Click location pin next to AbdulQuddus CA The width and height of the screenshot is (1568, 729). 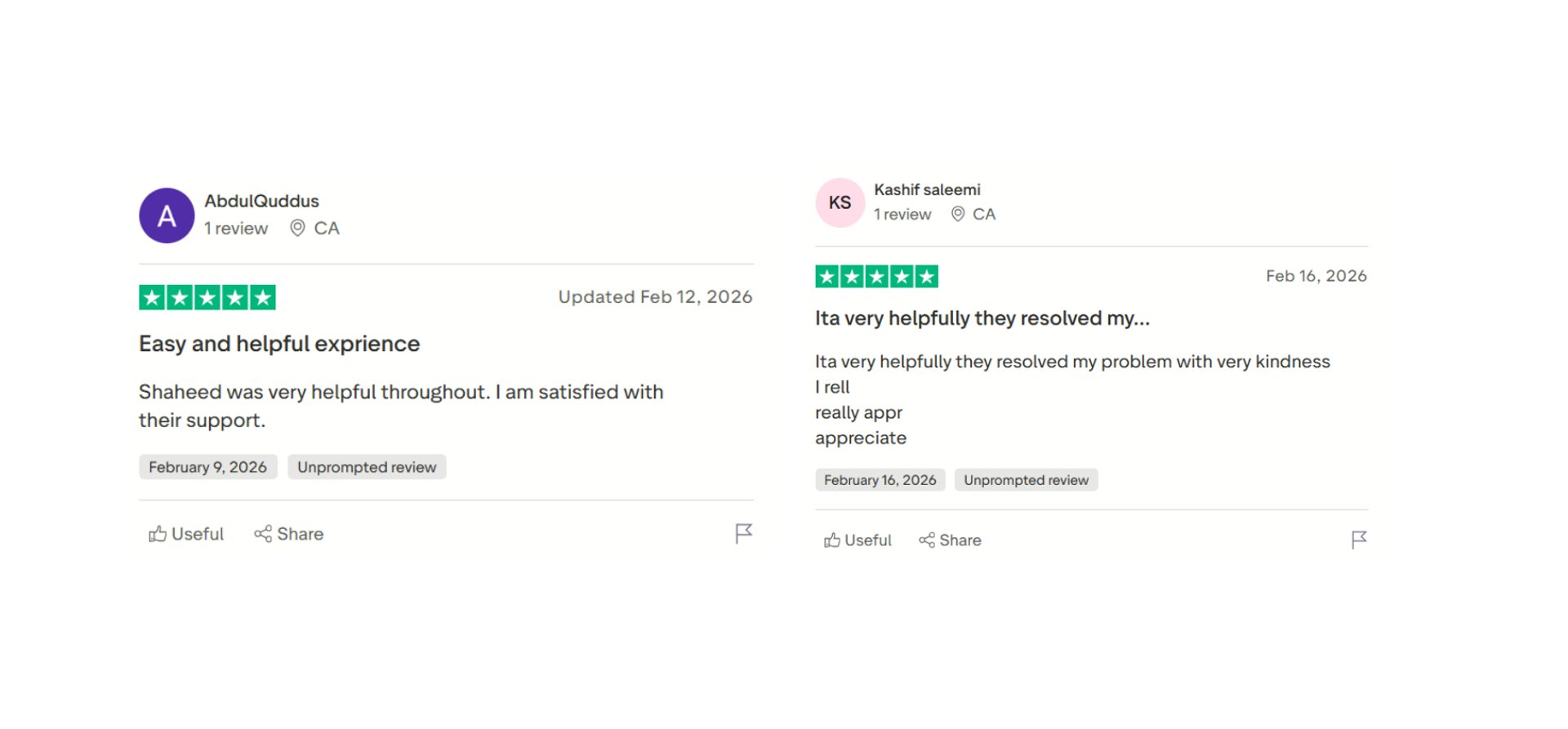coord(298,228)
